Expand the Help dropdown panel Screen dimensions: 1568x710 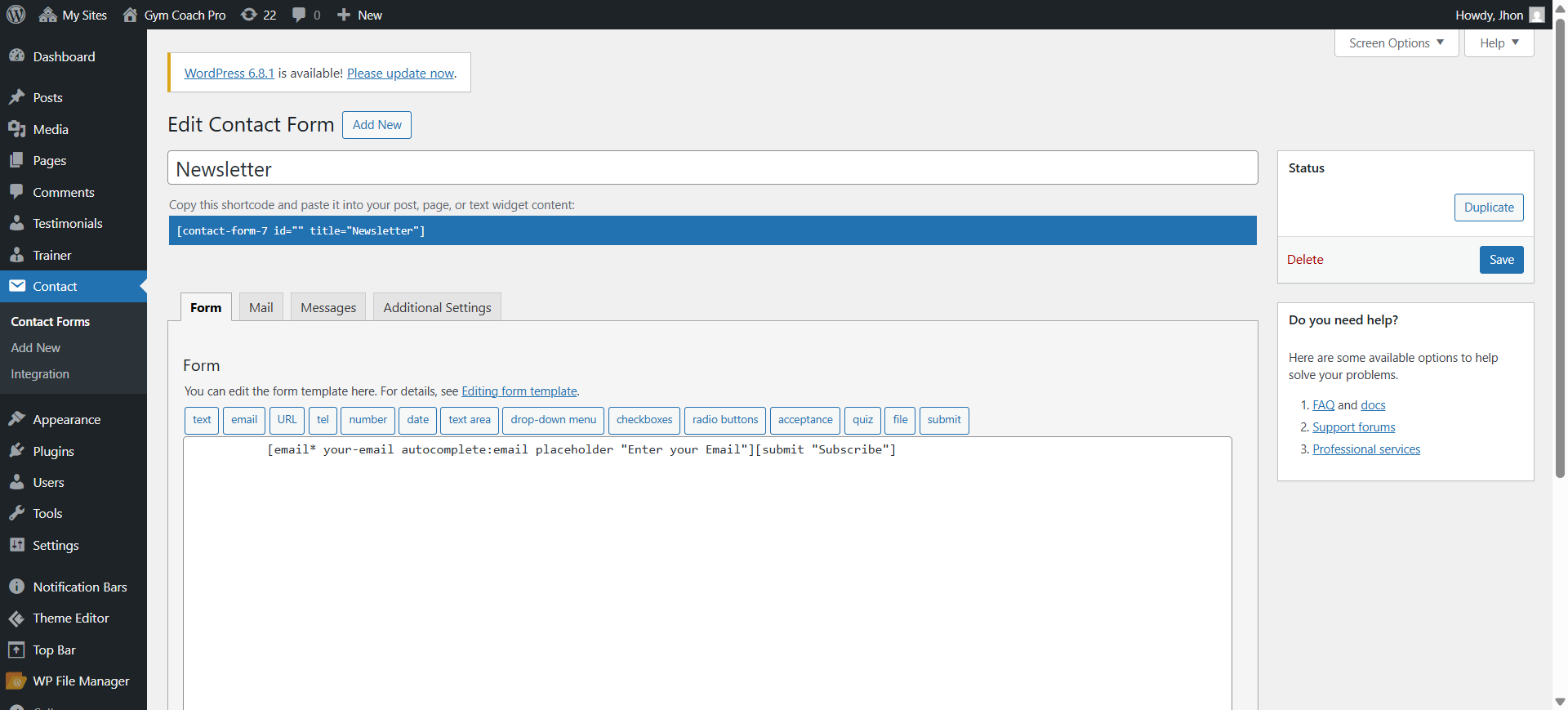coord(1499,43)
